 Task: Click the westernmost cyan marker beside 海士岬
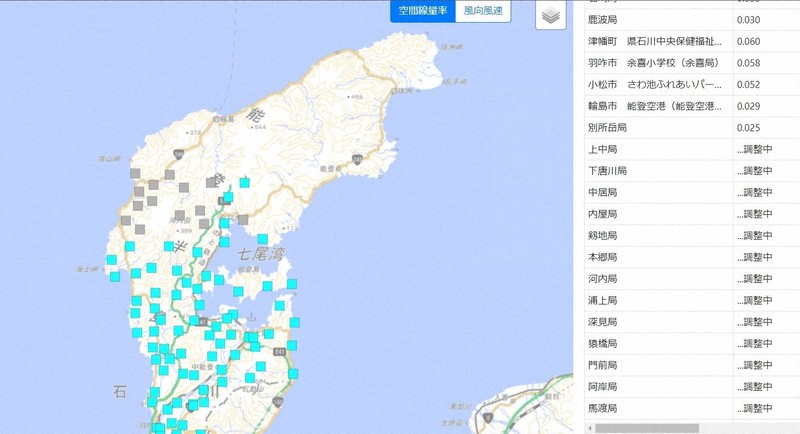click(x=111, y=260)
